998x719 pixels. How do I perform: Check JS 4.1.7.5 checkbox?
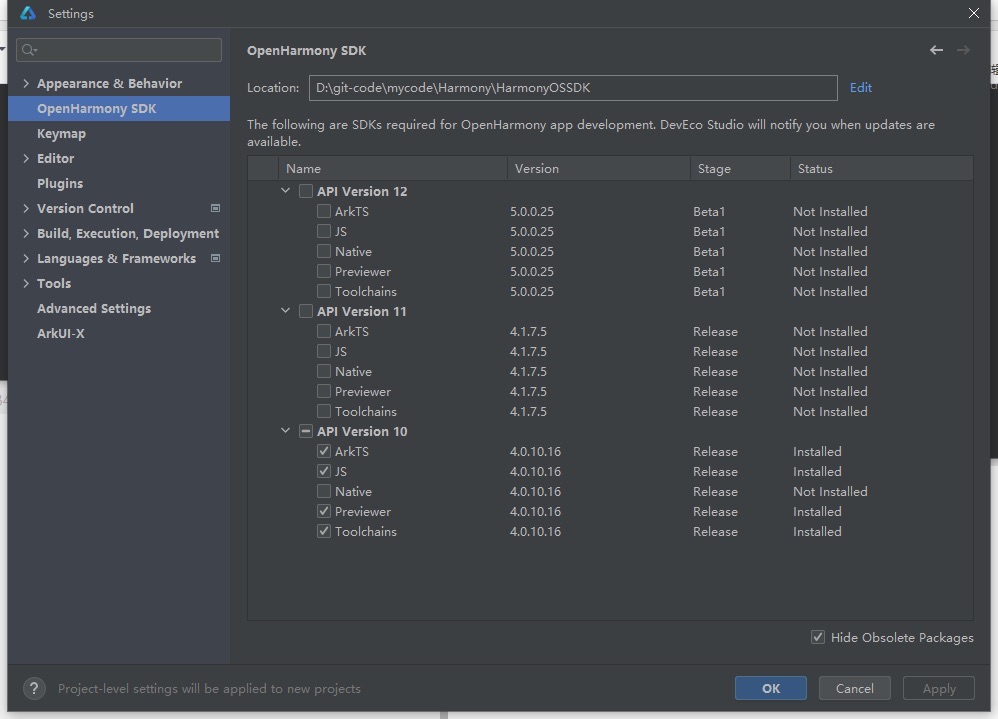(324, 351)
